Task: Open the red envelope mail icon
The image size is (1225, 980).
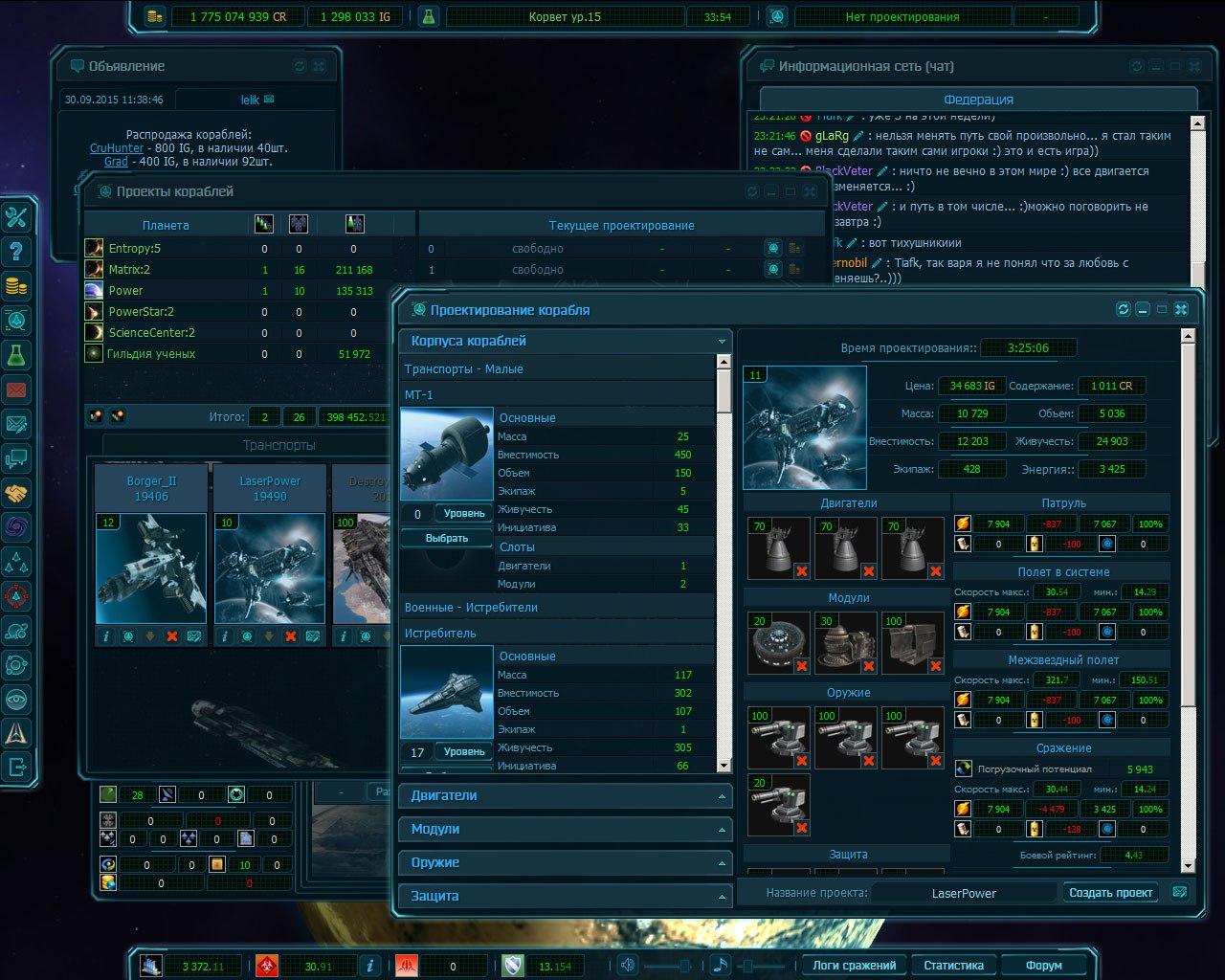Action: click(16, 390)
